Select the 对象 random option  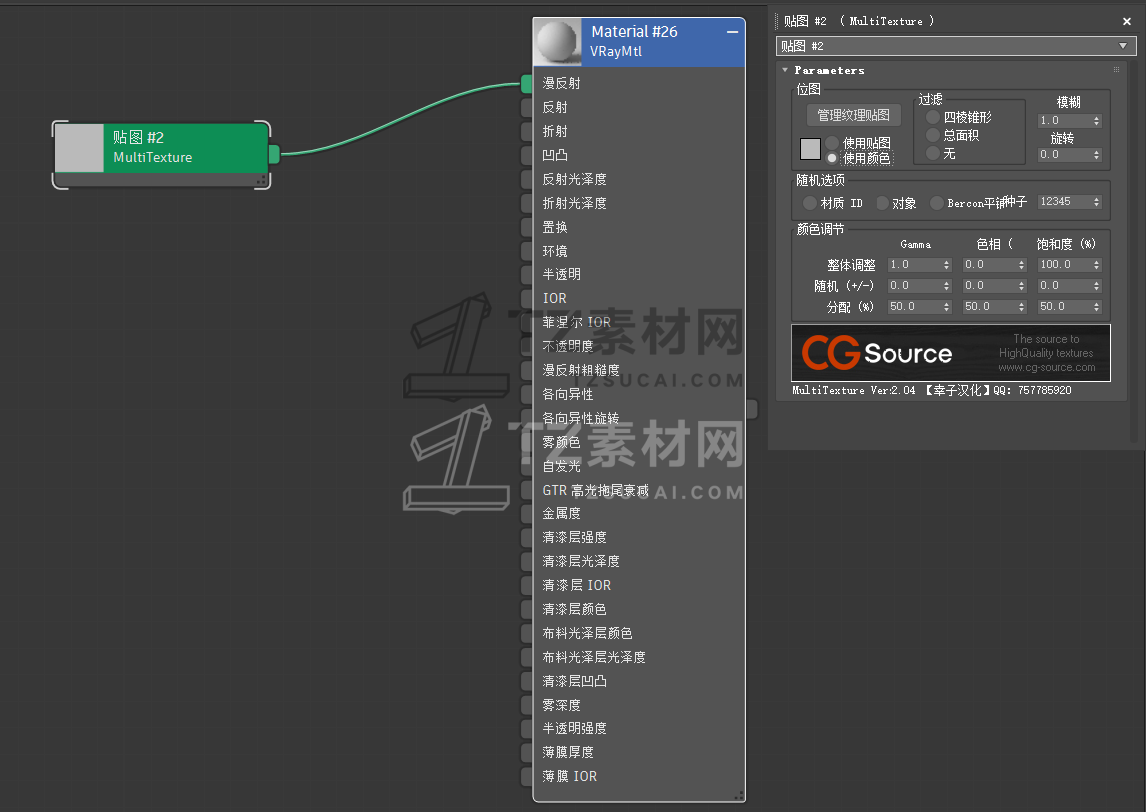coord(882,202)
